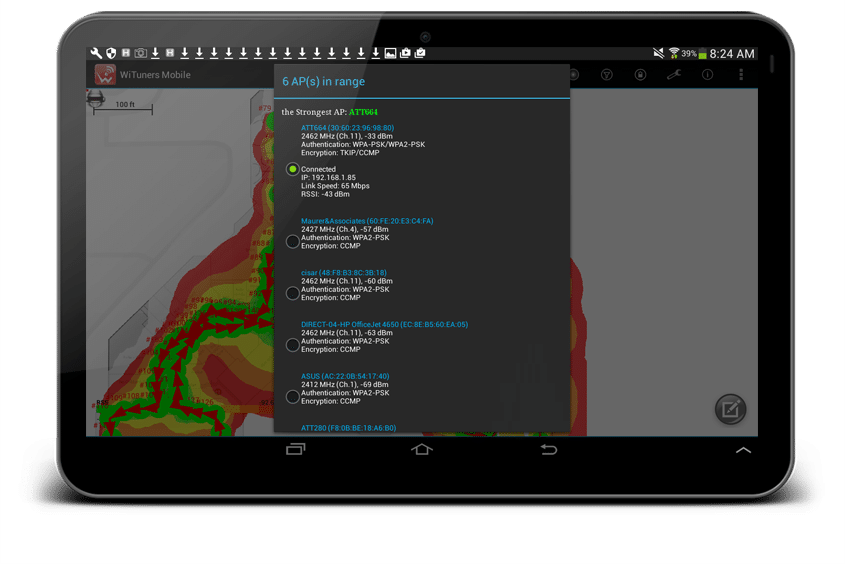Image resolution: width=845 pixels, height=564 pixels.
Task: Tap the Android home button
Action: (421, 449)
